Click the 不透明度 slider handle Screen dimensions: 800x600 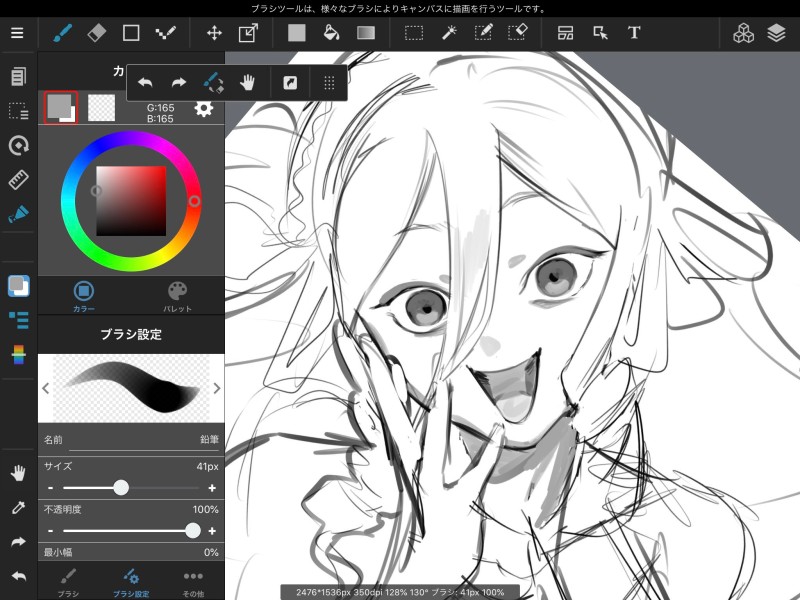click(x=193, y=531)
